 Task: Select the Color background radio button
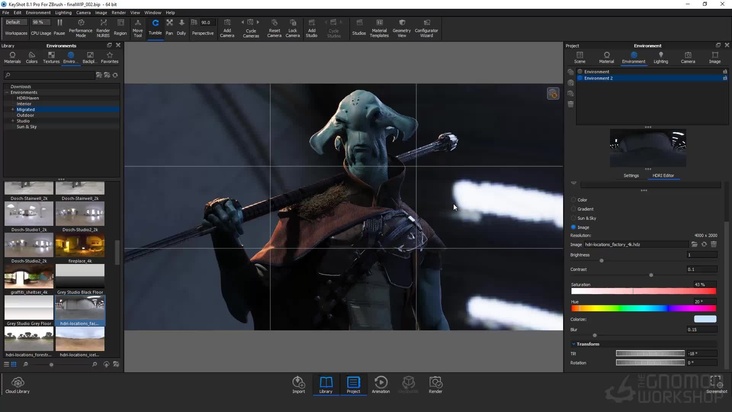point(573,199)
